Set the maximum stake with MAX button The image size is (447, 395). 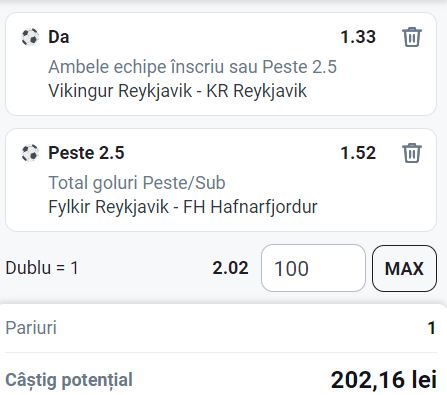click(404, 268)
